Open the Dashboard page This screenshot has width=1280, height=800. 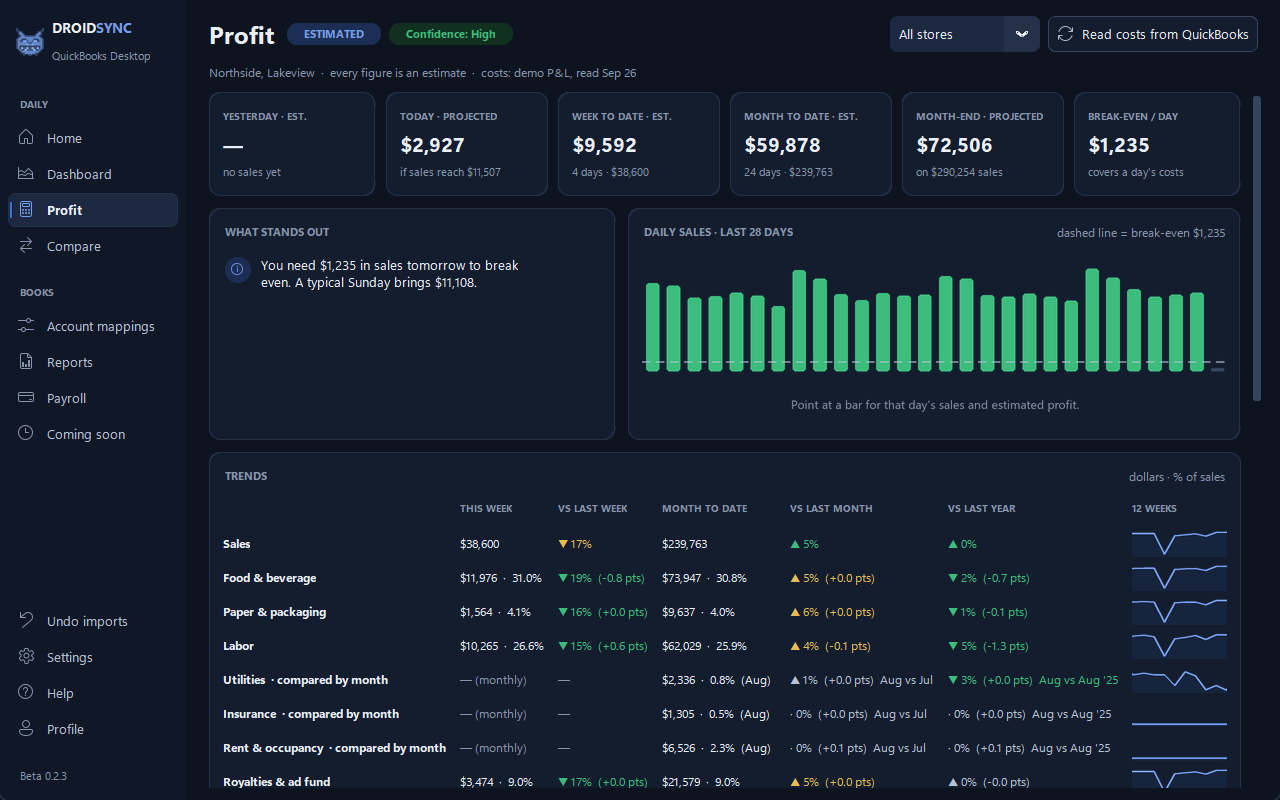point(93,174)
